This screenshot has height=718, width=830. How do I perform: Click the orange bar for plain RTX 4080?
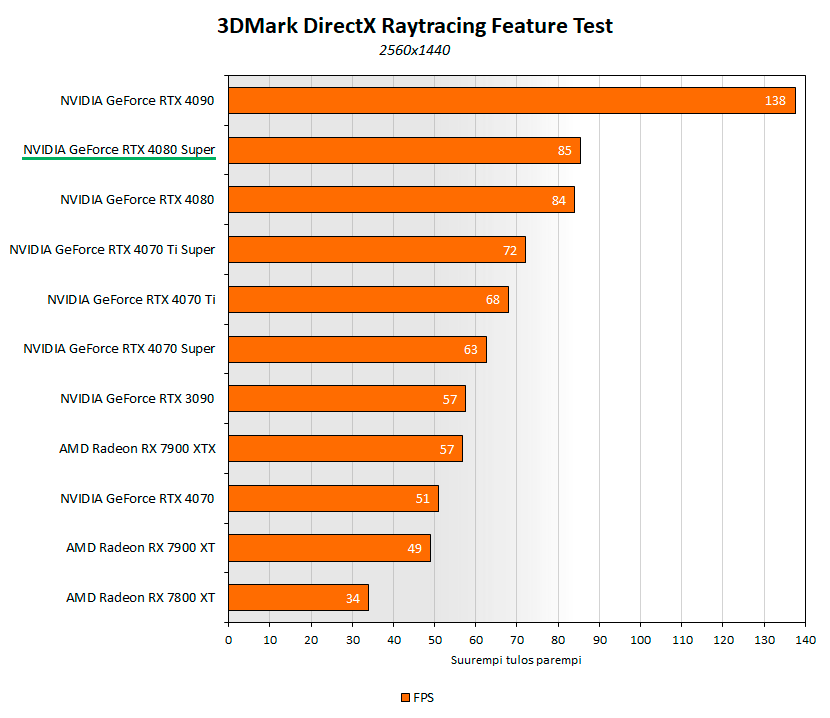click(x=401, y=200)
